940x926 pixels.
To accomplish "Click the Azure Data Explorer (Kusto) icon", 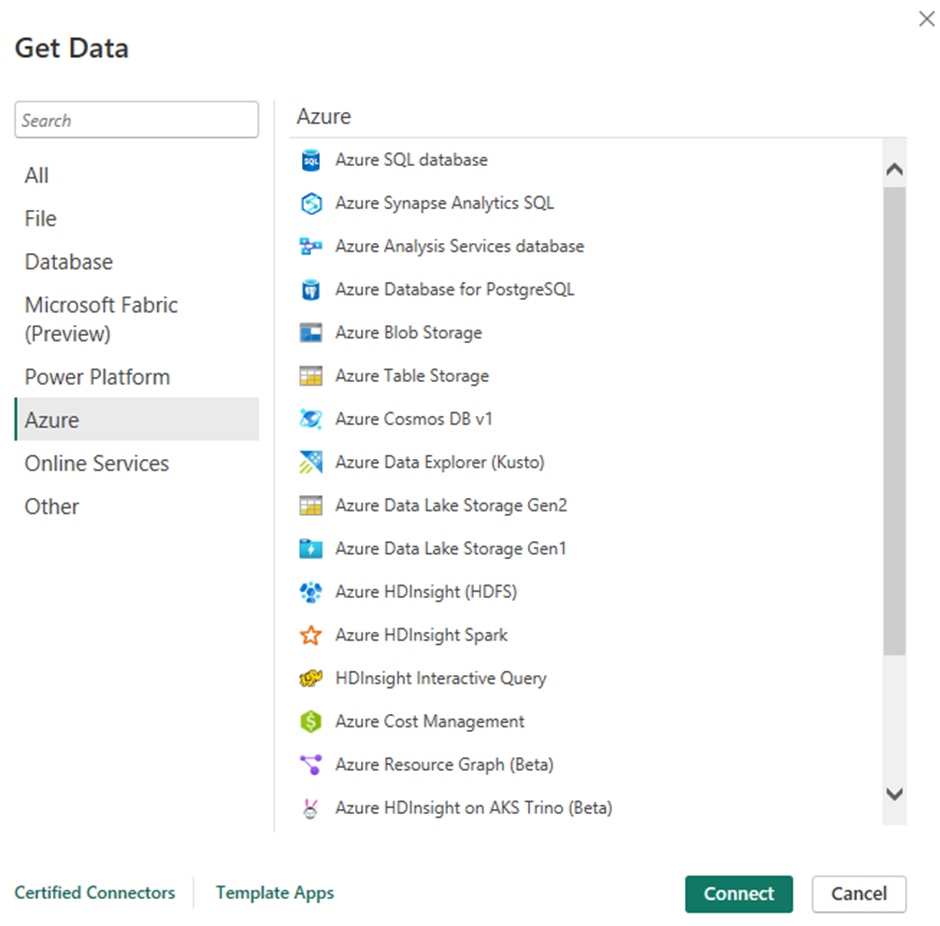I will tap(311, 463).
